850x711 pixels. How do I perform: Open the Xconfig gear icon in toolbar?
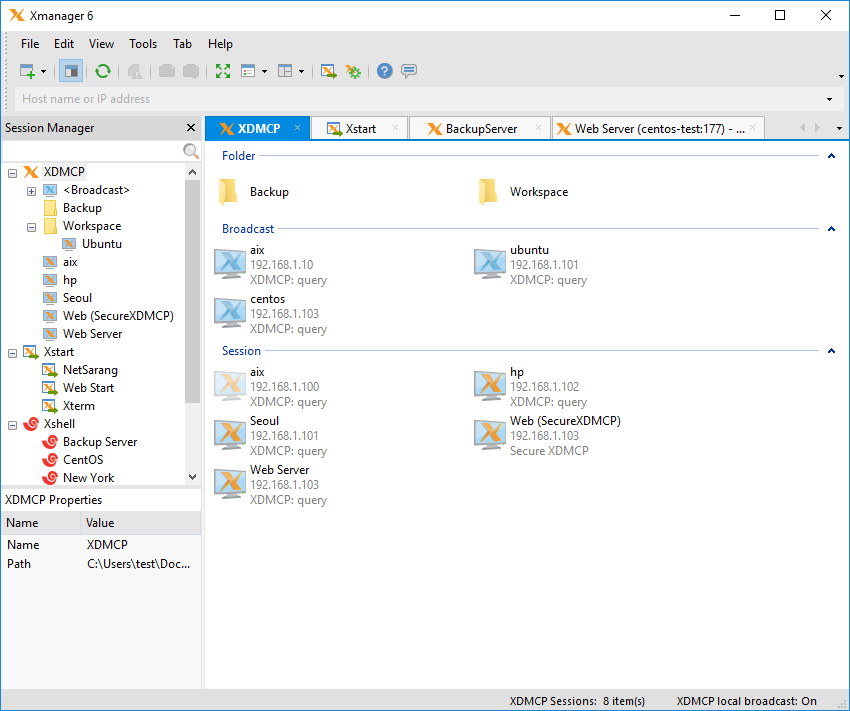pos(353,71)
